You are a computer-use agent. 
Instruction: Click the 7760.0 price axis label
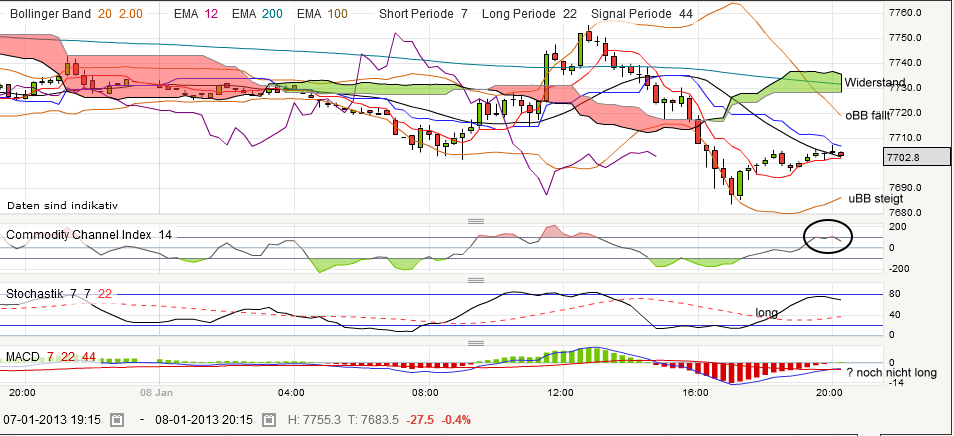[x=905, y=13]
